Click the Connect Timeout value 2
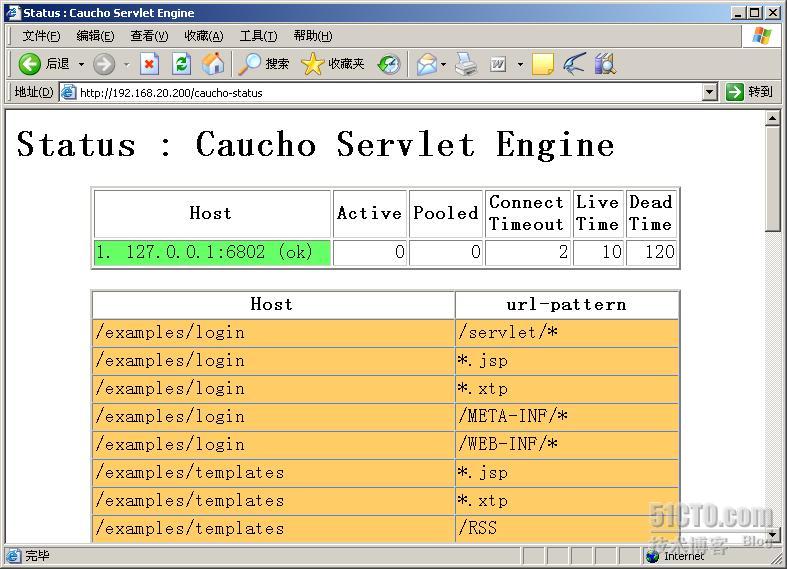Viewport: 787px width, 569px height. [x=527, y=252]
